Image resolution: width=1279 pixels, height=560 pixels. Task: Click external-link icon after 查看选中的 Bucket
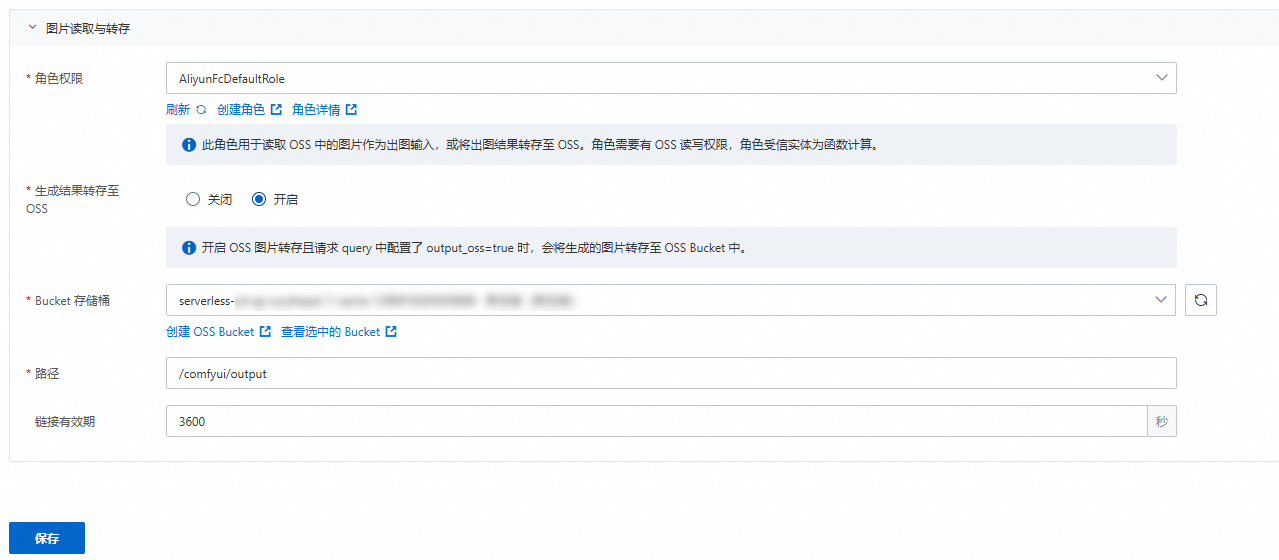pyautogui.click(x=391, y=332)
